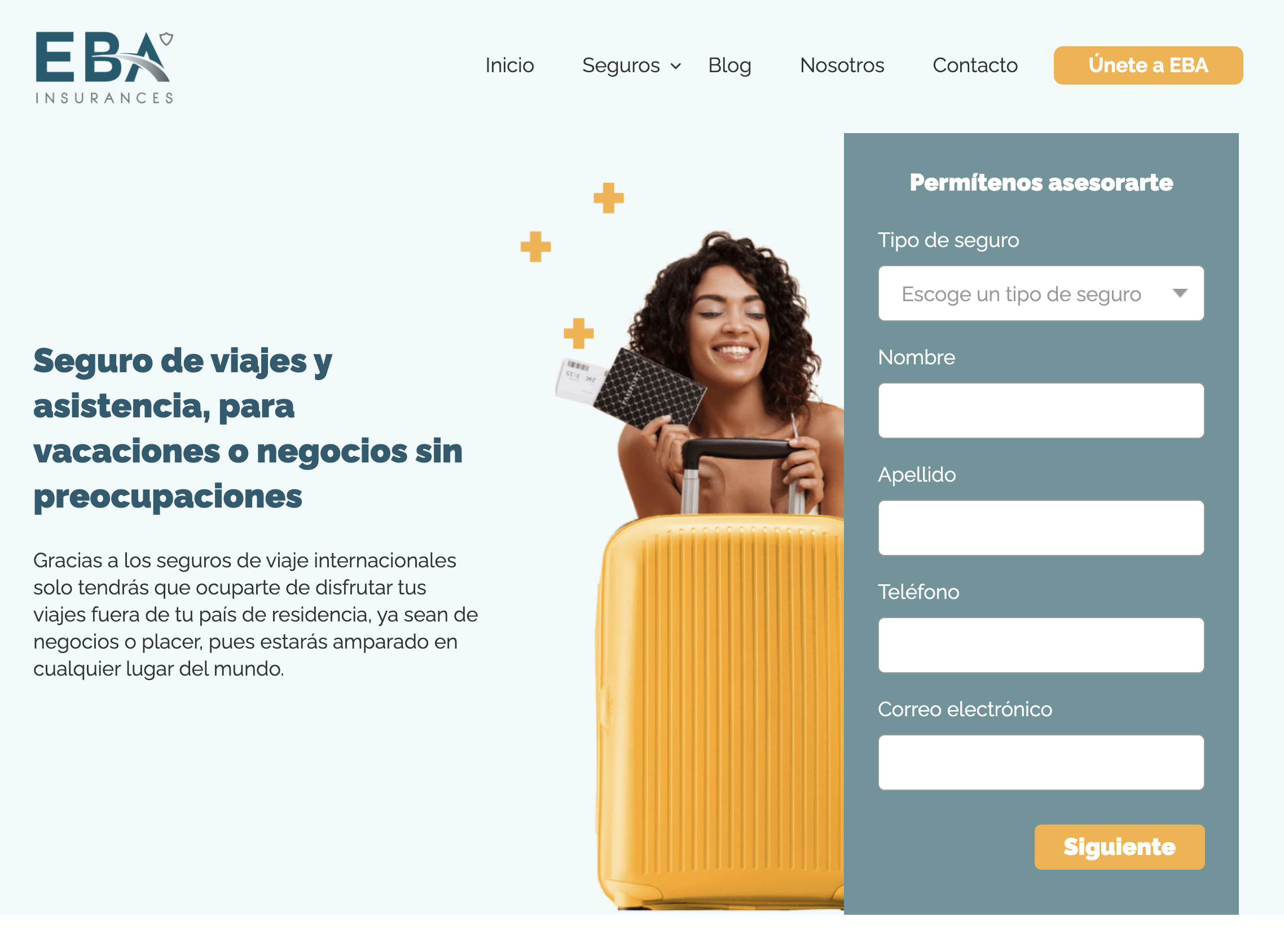Click the orange plus icon nearest the passport
This screenshot has width=1284, height=952.
pyautogui.click(x=579, y=334)
